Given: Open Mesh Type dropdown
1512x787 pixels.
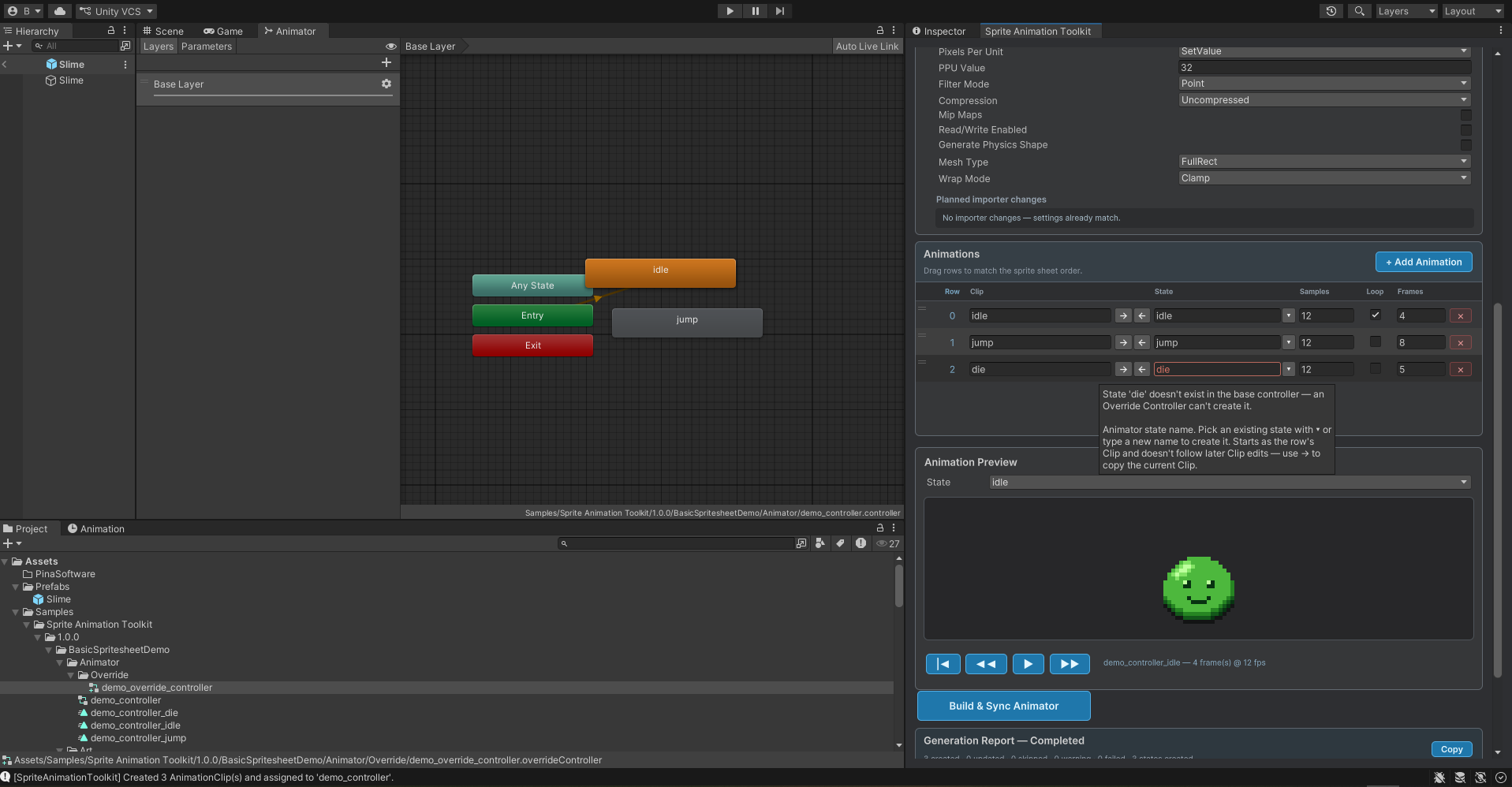Looking at the screenshot, I should click(1324, 162).
